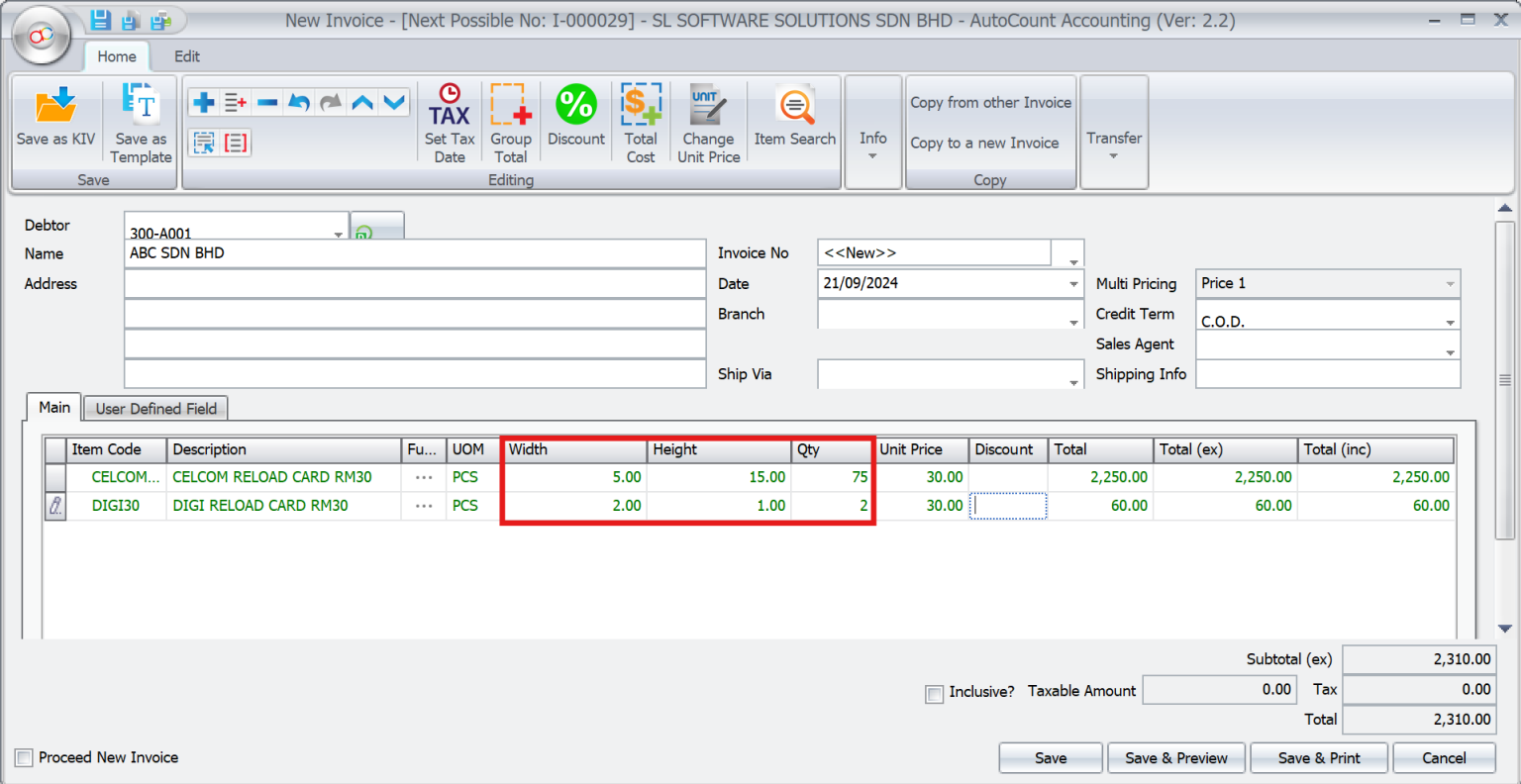Switch to the Edit ribbon tab
This screenshot has height=784, width=1521.
tap(187, 56)
